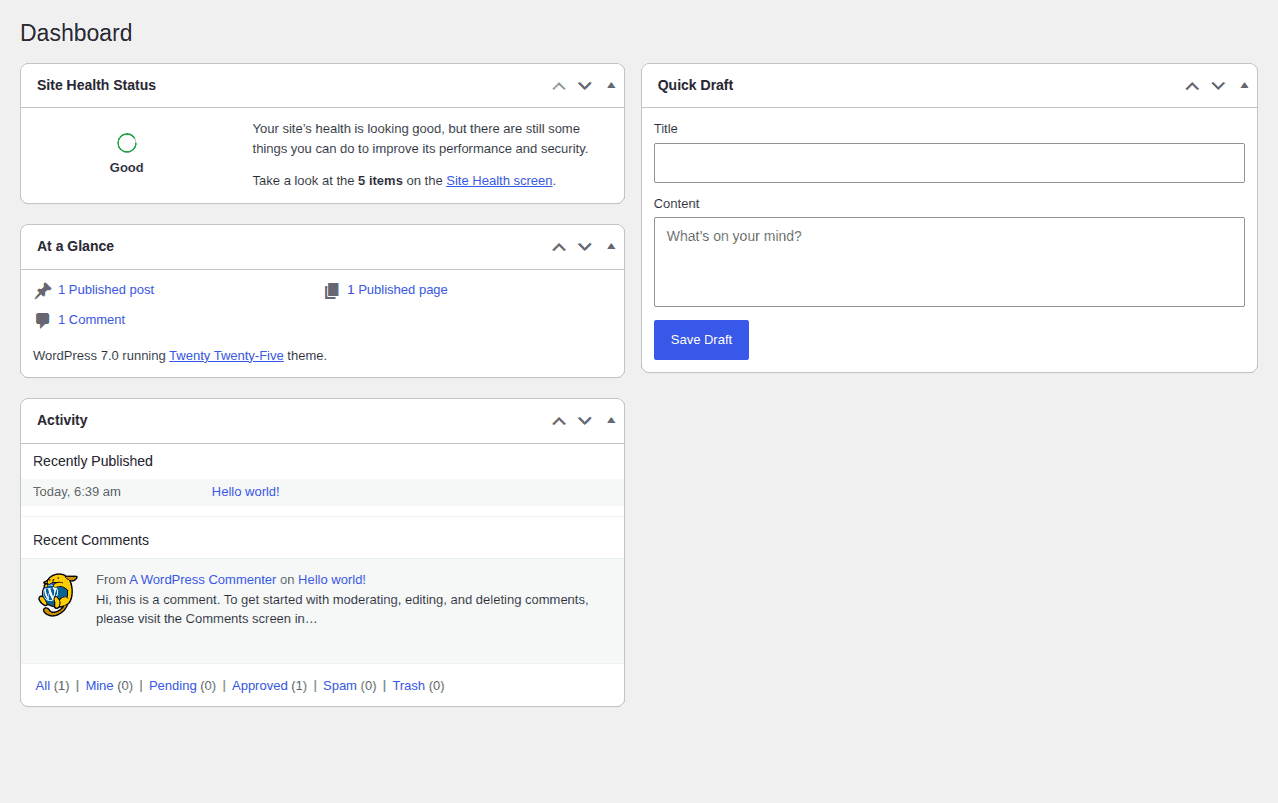Open the Twenty Twenty-Five theme link

click(x=226, y=355)
